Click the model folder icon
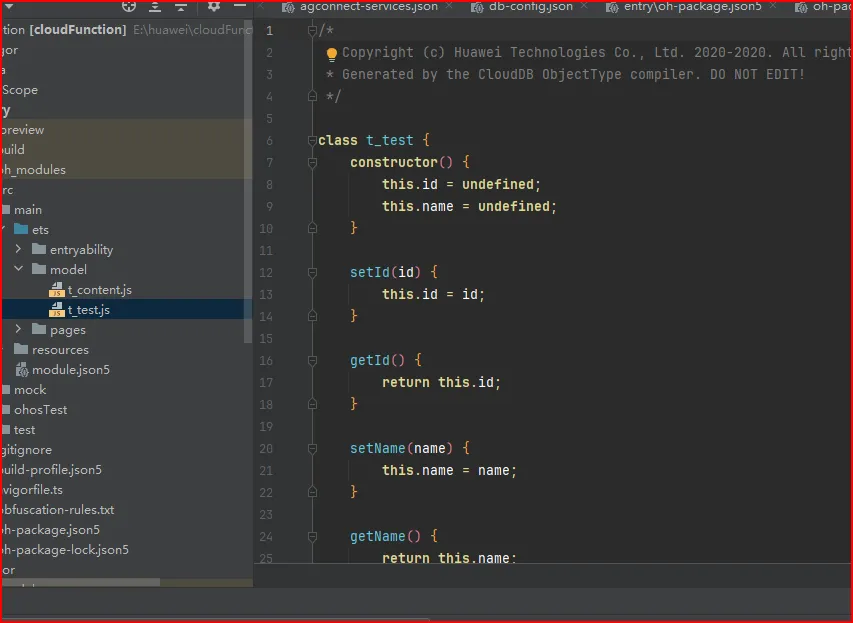 click(39, 269)
